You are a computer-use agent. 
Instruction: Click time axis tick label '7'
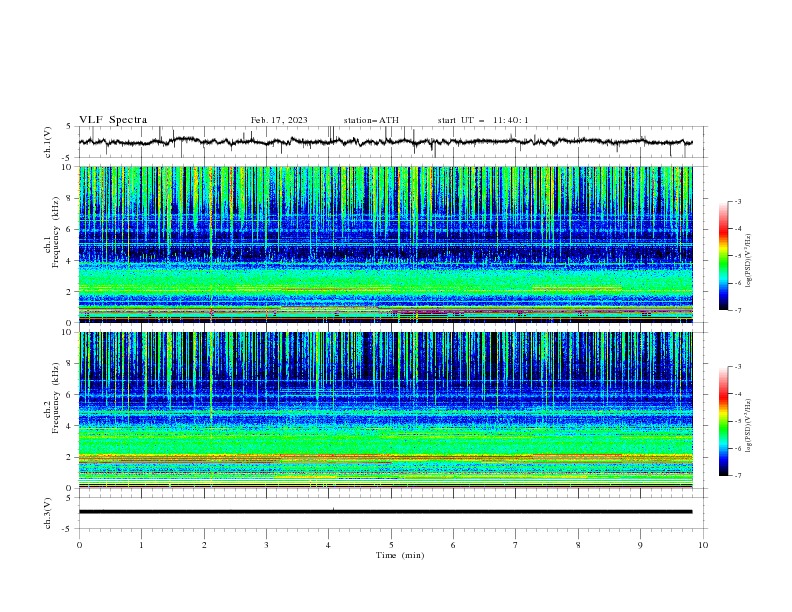pyautogui.click(x=516, y=545)
